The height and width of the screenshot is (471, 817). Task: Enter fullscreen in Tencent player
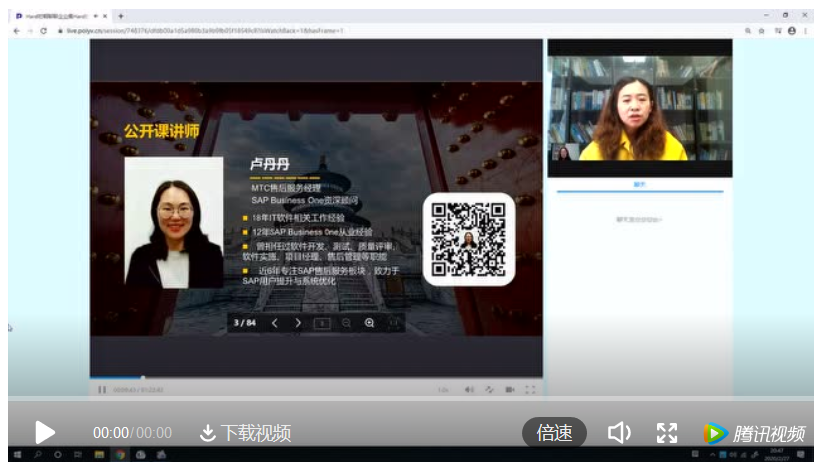(667, 433)
